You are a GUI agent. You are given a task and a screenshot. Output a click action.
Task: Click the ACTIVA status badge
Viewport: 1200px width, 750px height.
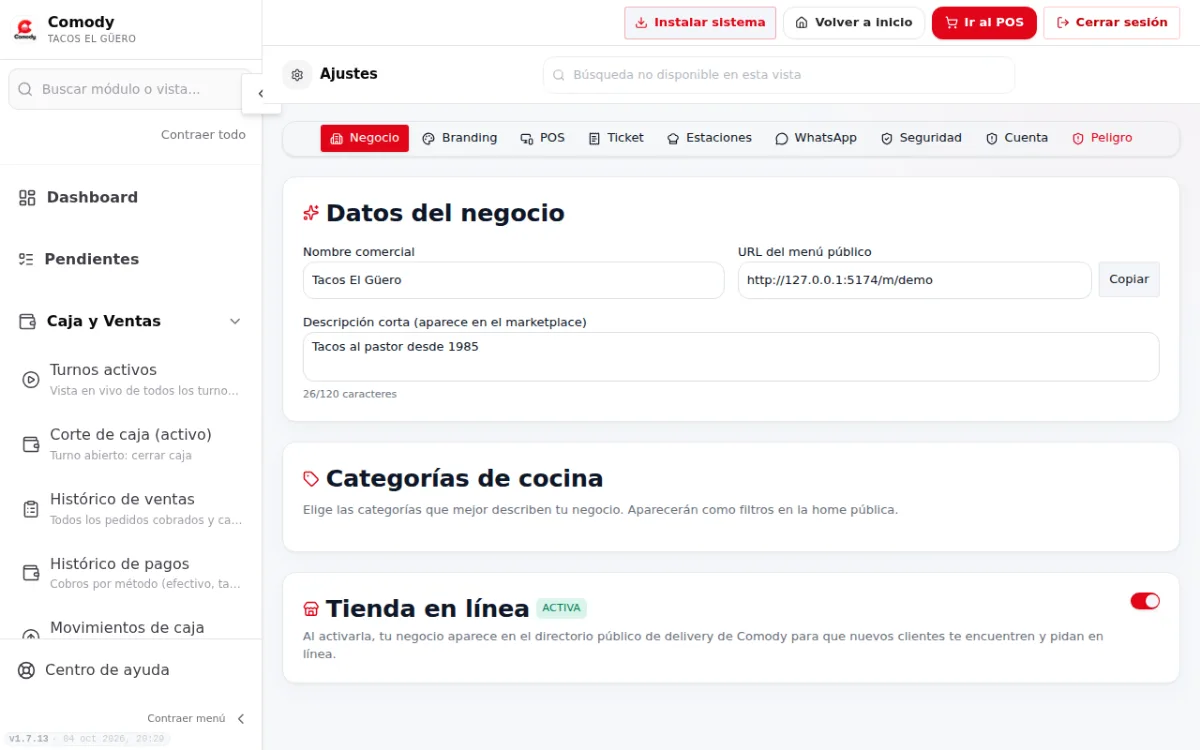pos(561,608)
